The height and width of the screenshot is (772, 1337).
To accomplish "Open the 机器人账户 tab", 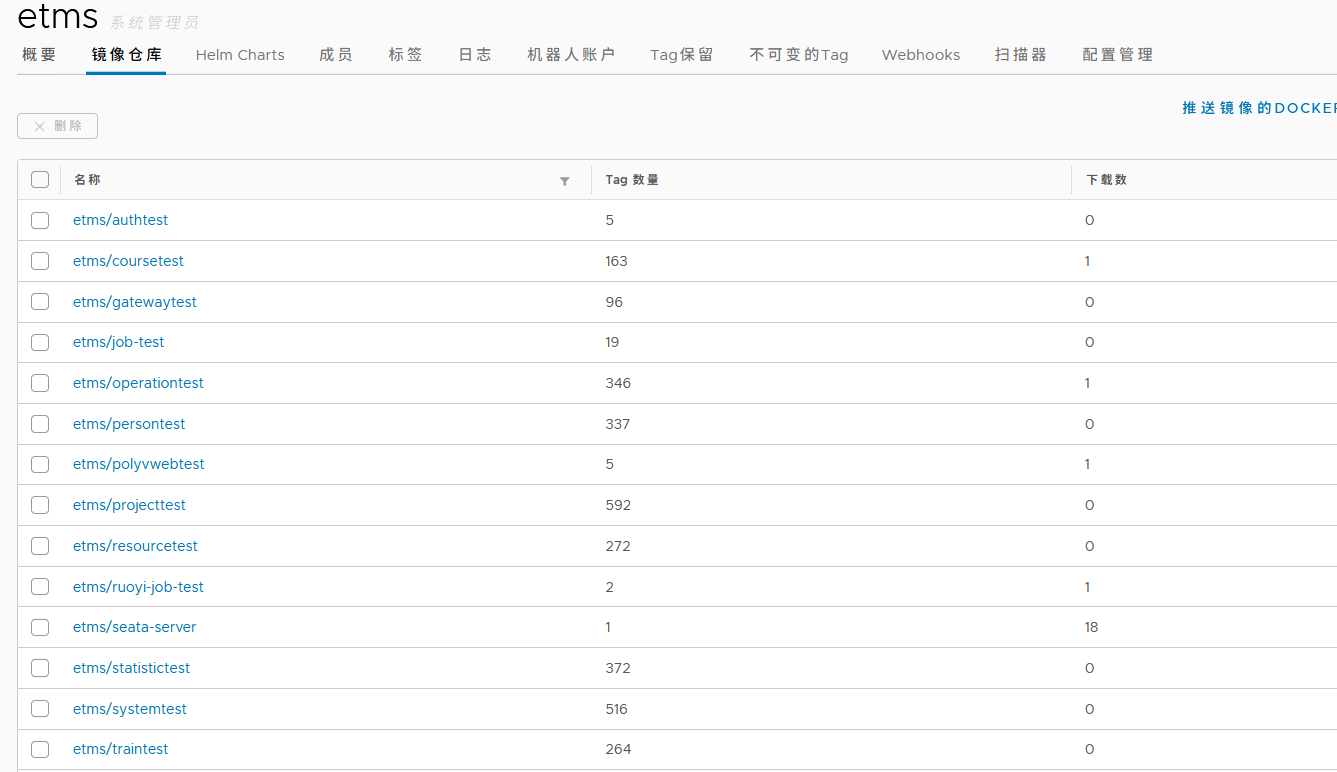I will click(x=571, y=55).
